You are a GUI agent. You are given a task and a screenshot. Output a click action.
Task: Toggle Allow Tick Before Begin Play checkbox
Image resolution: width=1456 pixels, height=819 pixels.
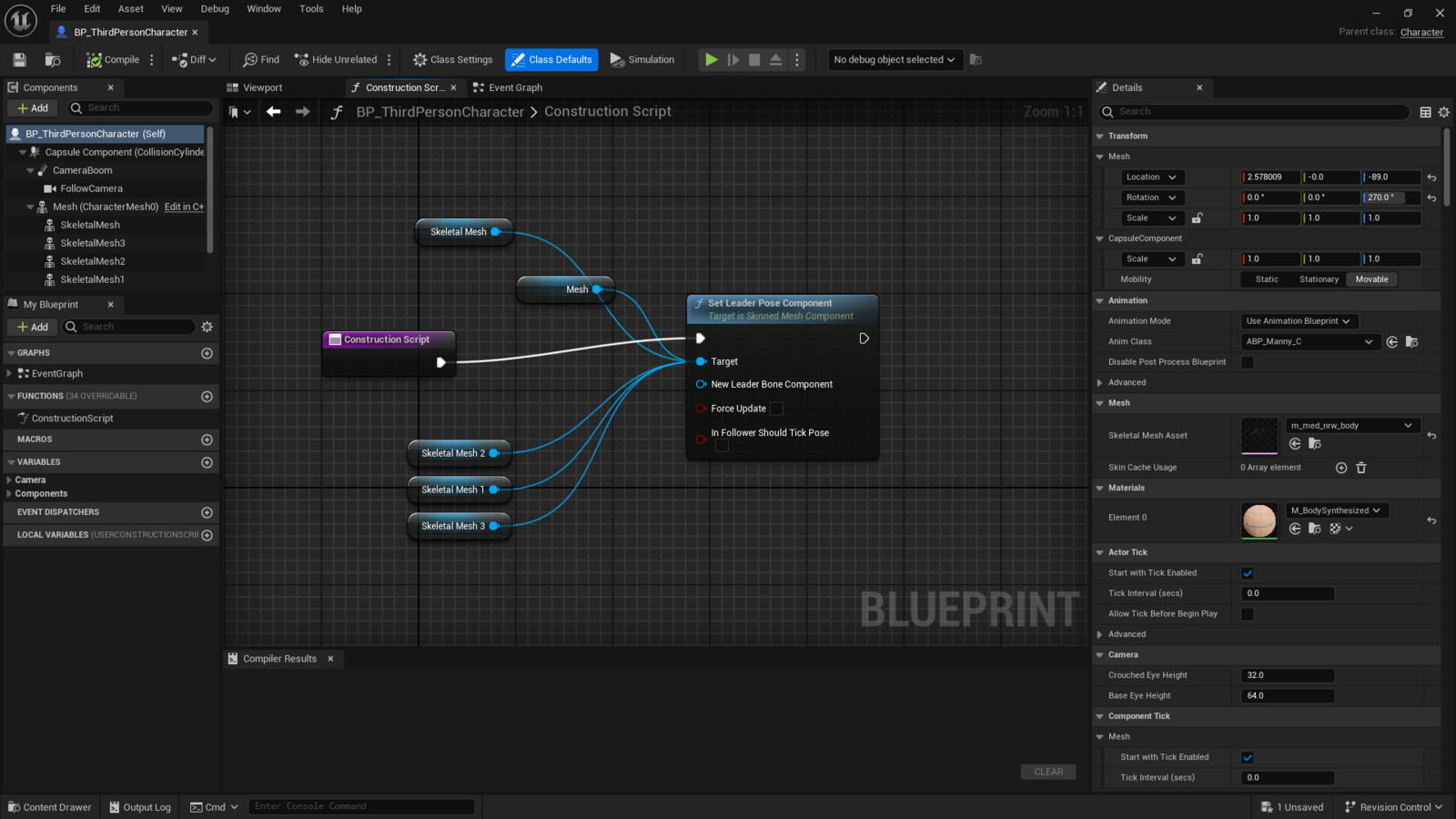click(1248, 614)
